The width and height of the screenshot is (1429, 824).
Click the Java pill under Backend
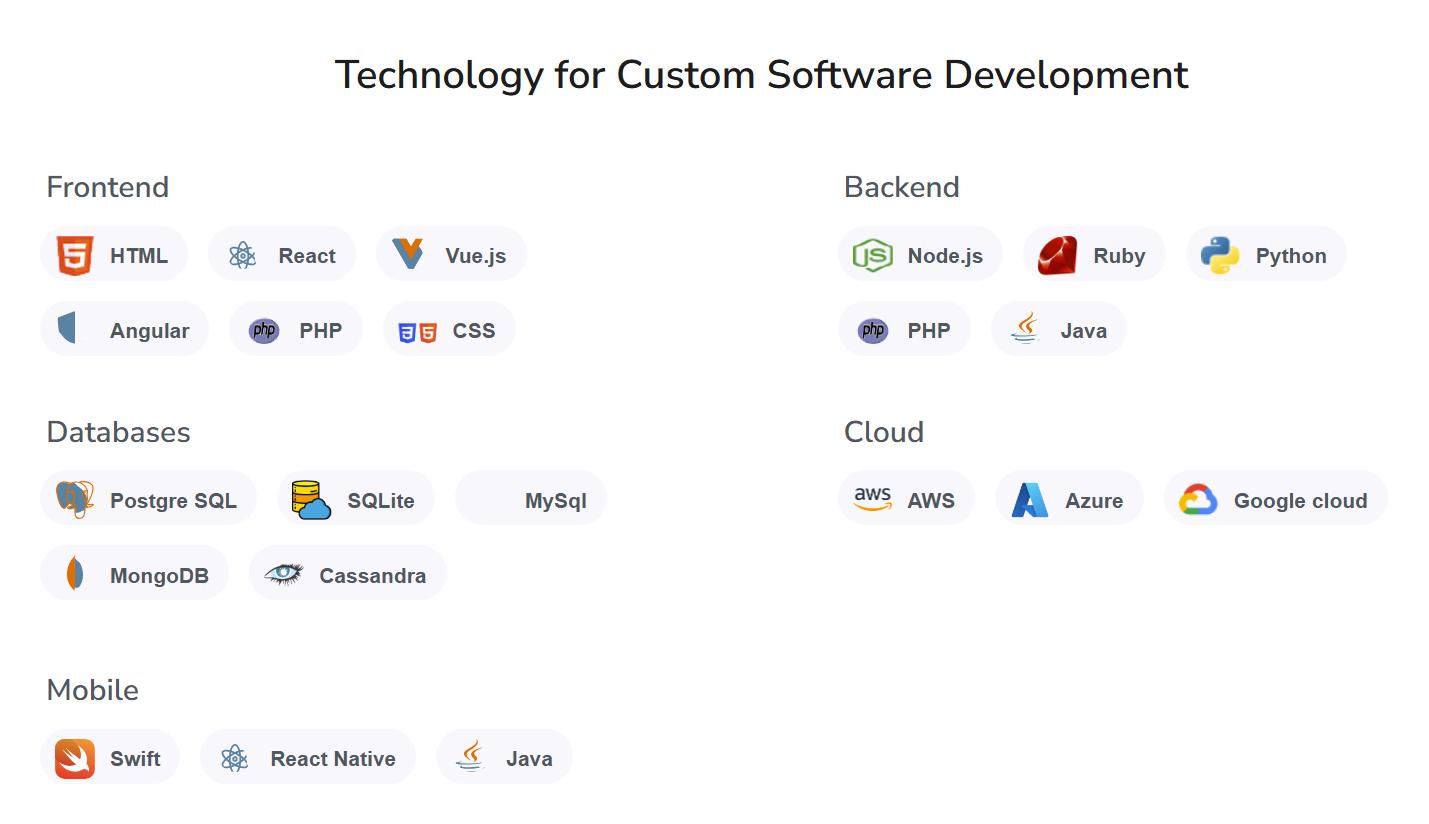(1059, 330)
